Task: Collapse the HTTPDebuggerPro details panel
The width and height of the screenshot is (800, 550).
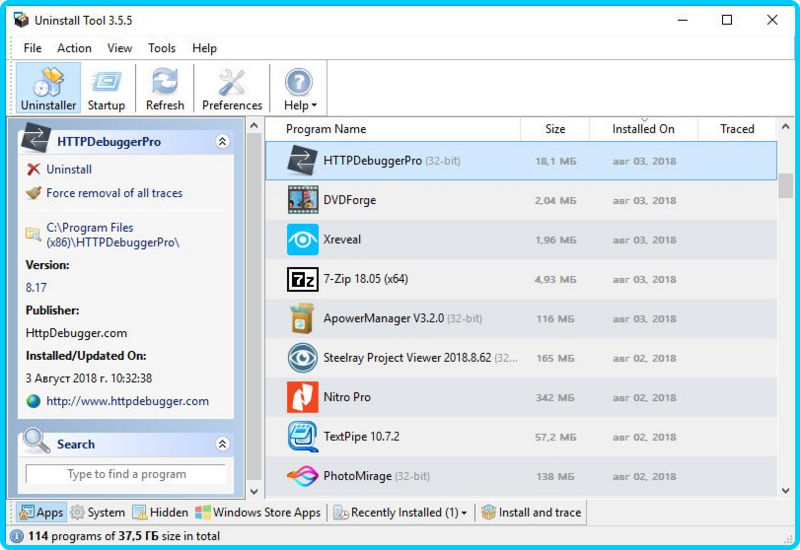Action: coord(222,141)
